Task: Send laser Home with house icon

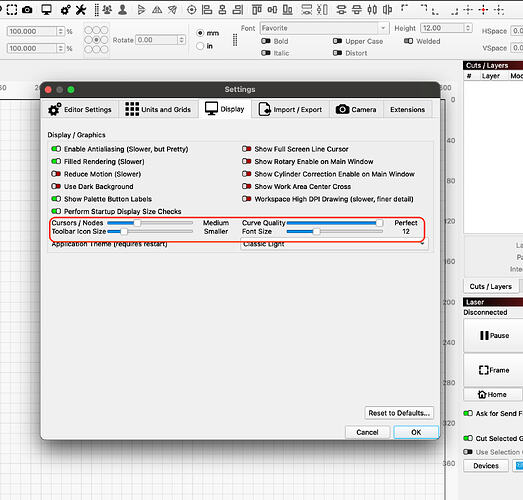Action: point(492,395)
